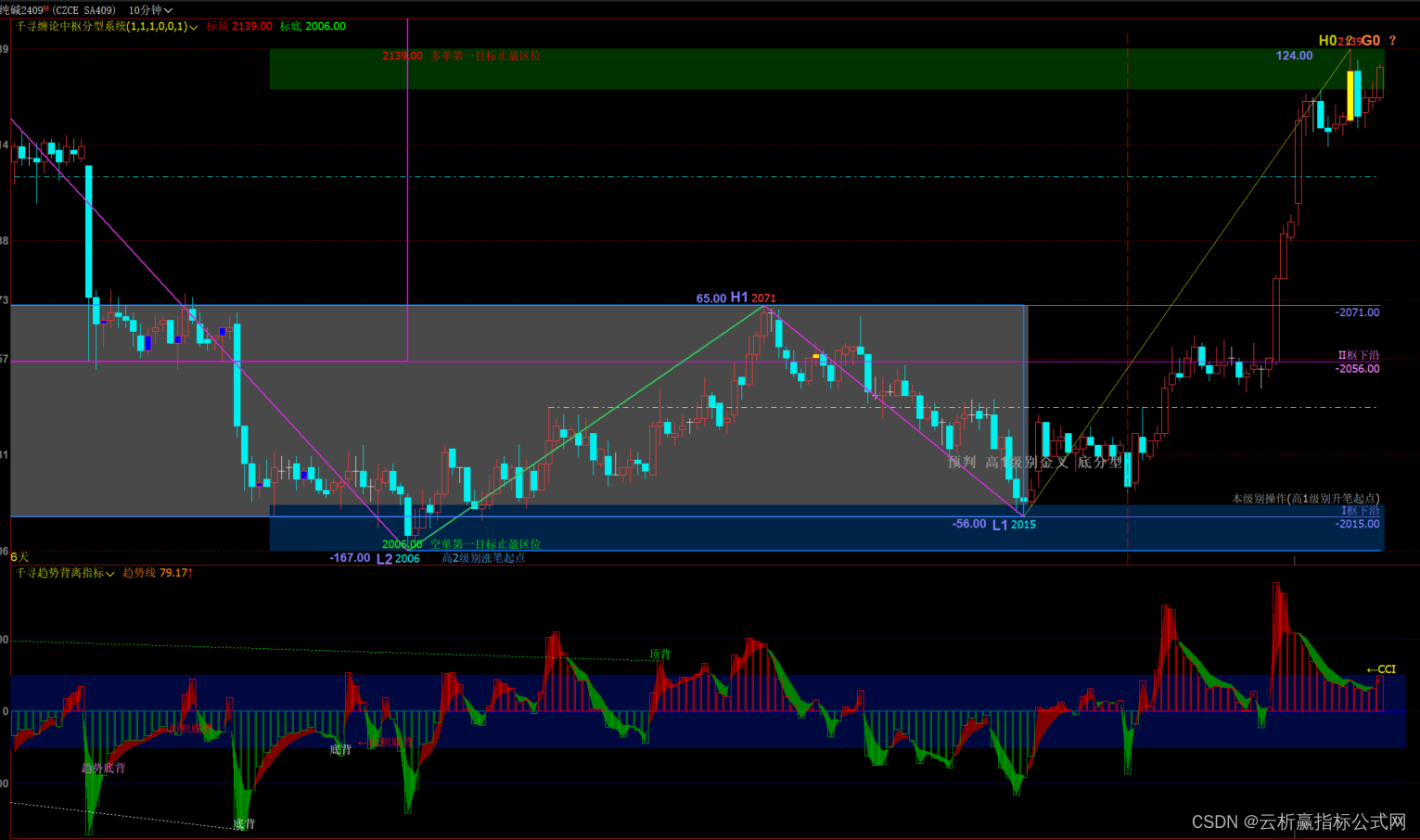Click the 6天 label at chart bottom-left
The width and height of the screenshot is (1420, 840).
pos(19,557)
